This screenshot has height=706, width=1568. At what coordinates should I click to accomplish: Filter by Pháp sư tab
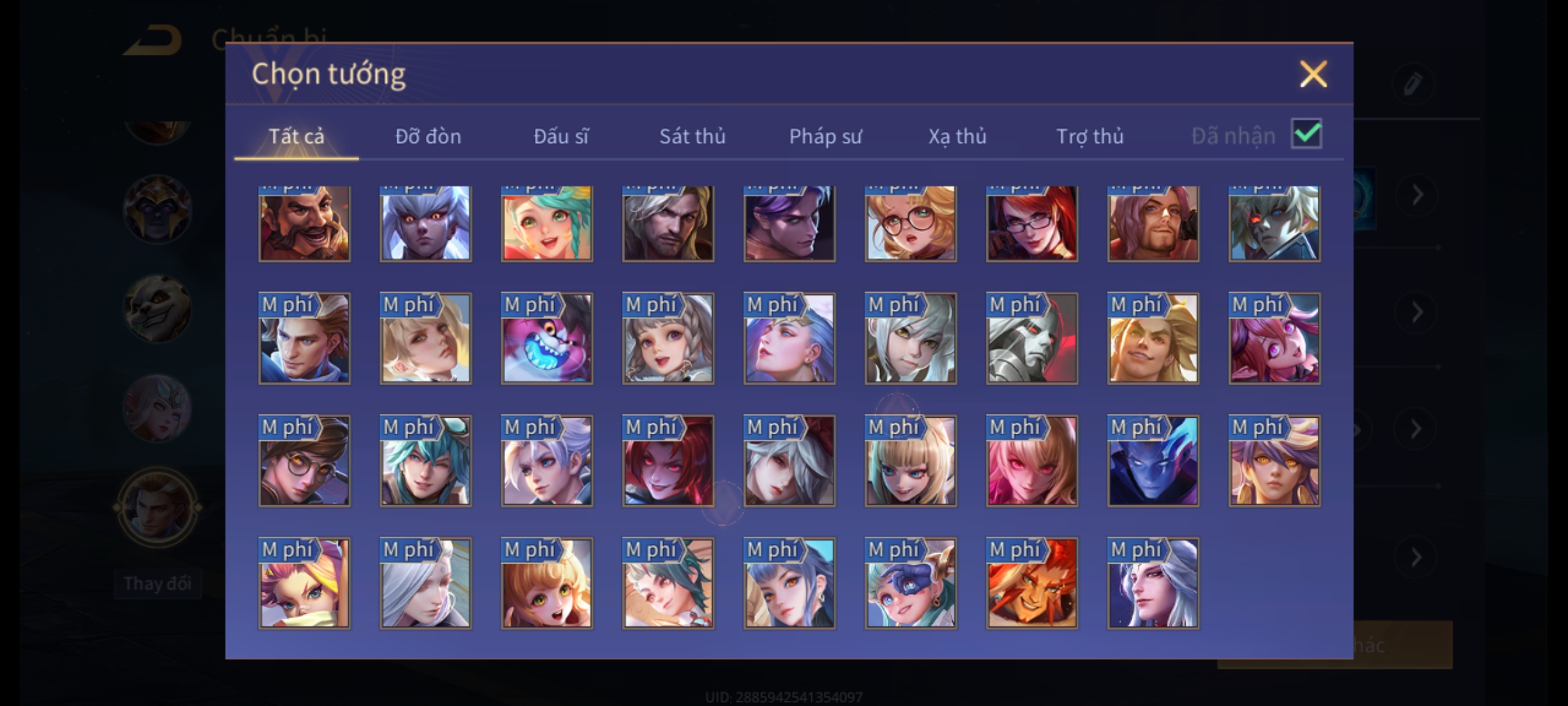(x=825, y=136)
